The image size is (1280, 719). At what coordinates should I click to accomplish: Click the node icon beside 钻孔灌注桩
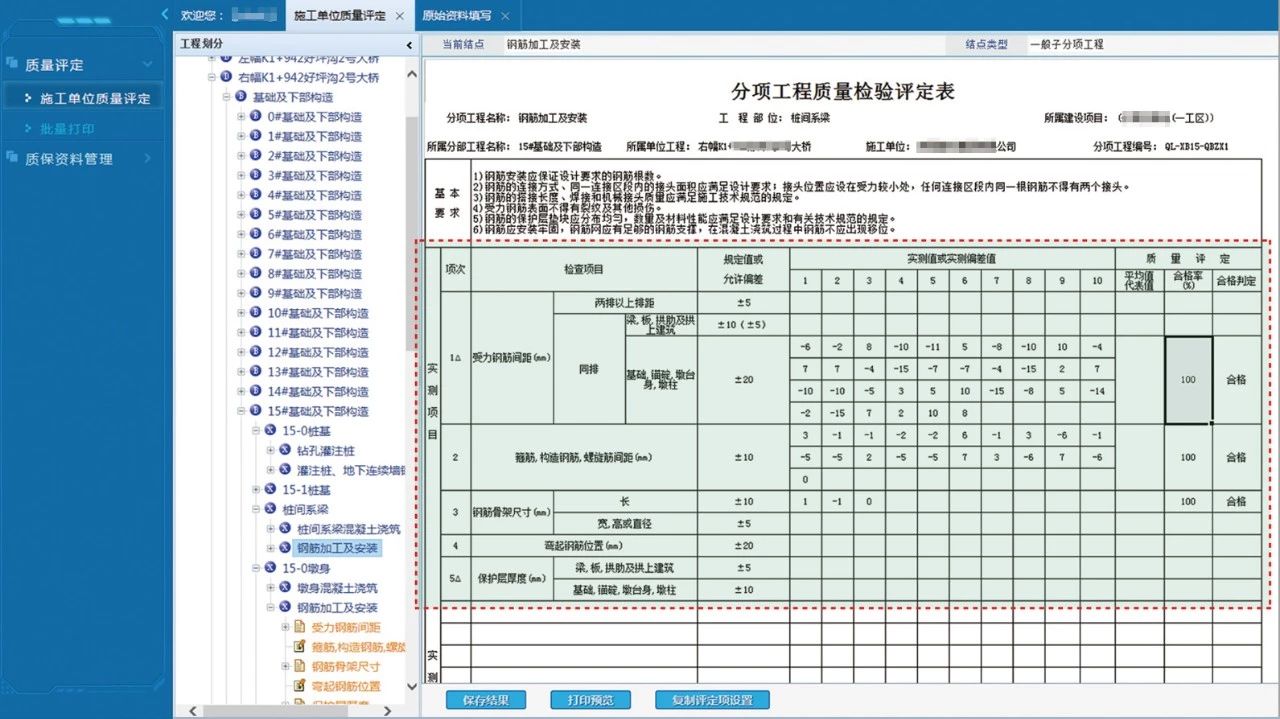pos(286,450)
